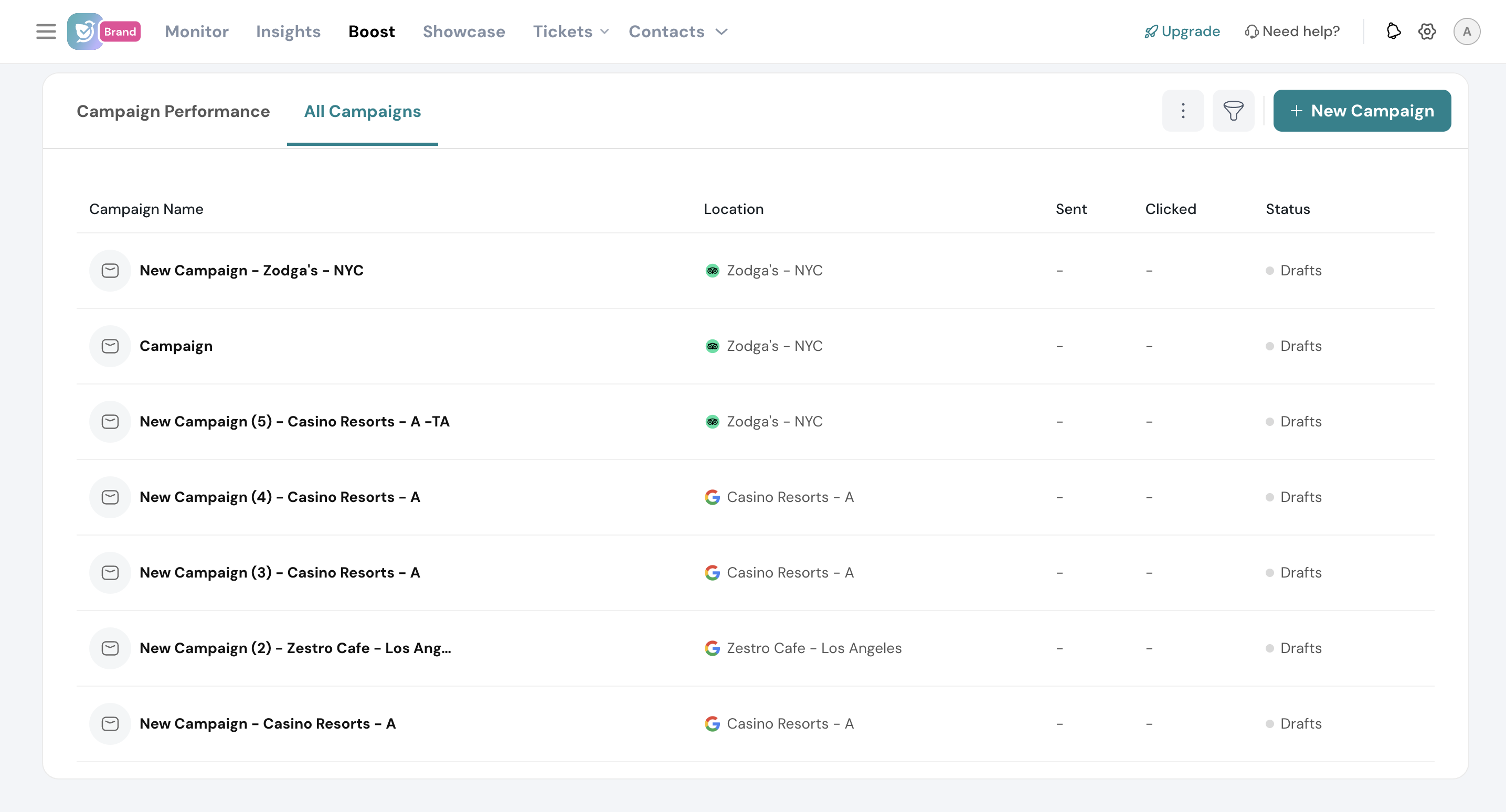
Task: Open the Showcase section
Action: coord(464,31)
